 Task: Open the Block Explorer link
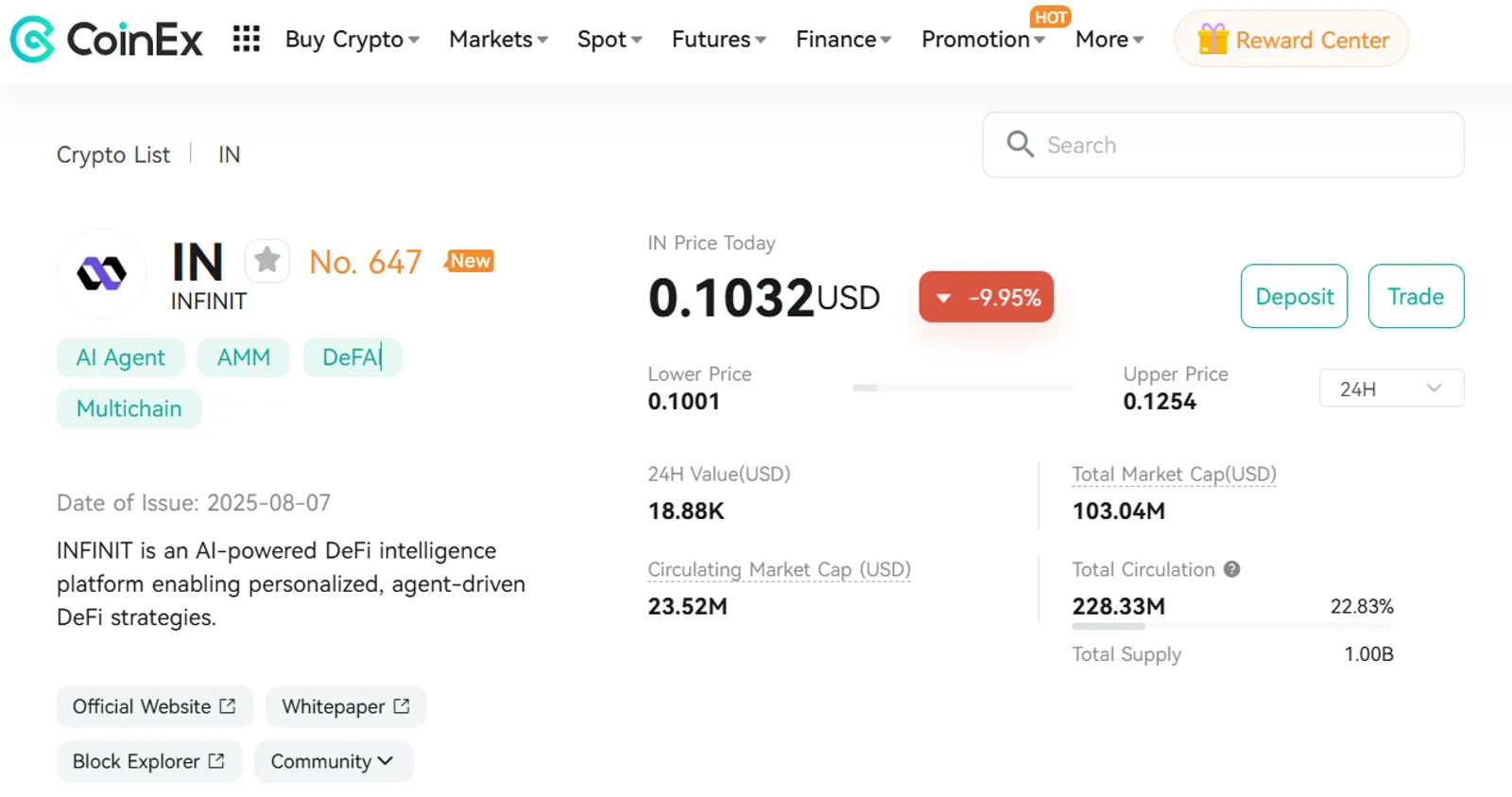point(148,761)
